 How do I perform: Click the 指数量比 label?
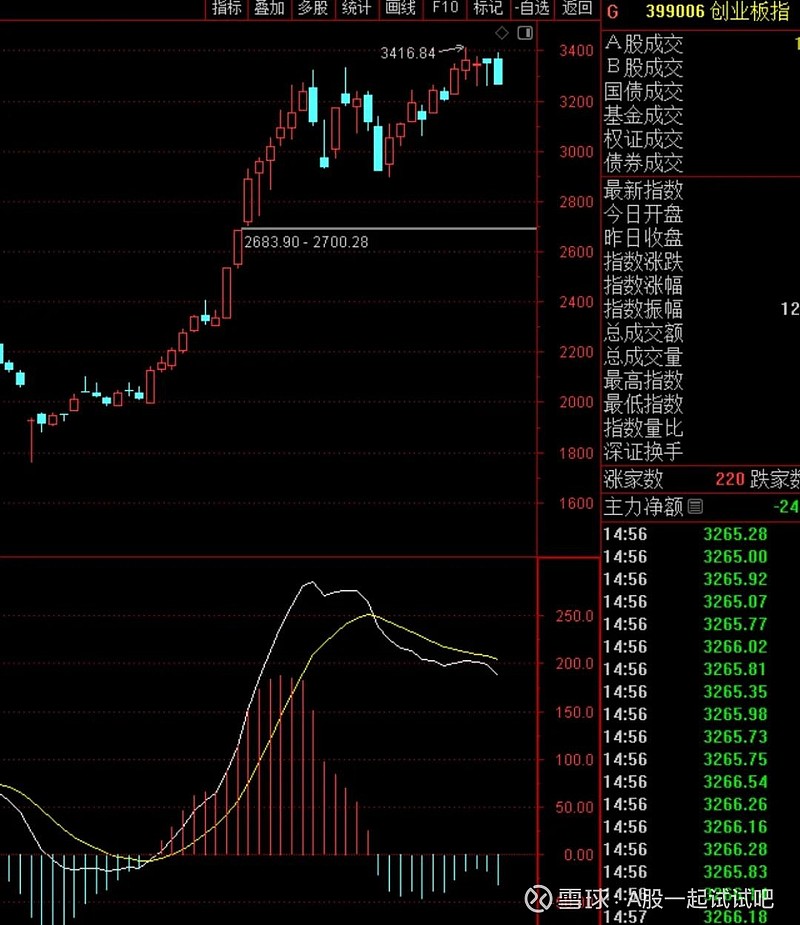[x=643, y=428]
